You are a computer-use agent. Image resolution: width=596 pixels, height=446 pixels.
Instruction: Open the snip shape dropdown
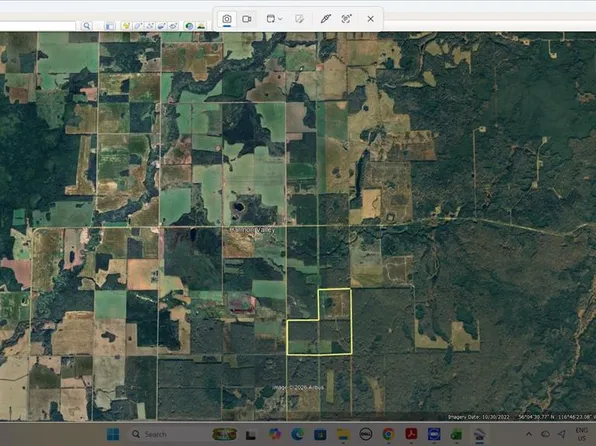click(274, 19)
